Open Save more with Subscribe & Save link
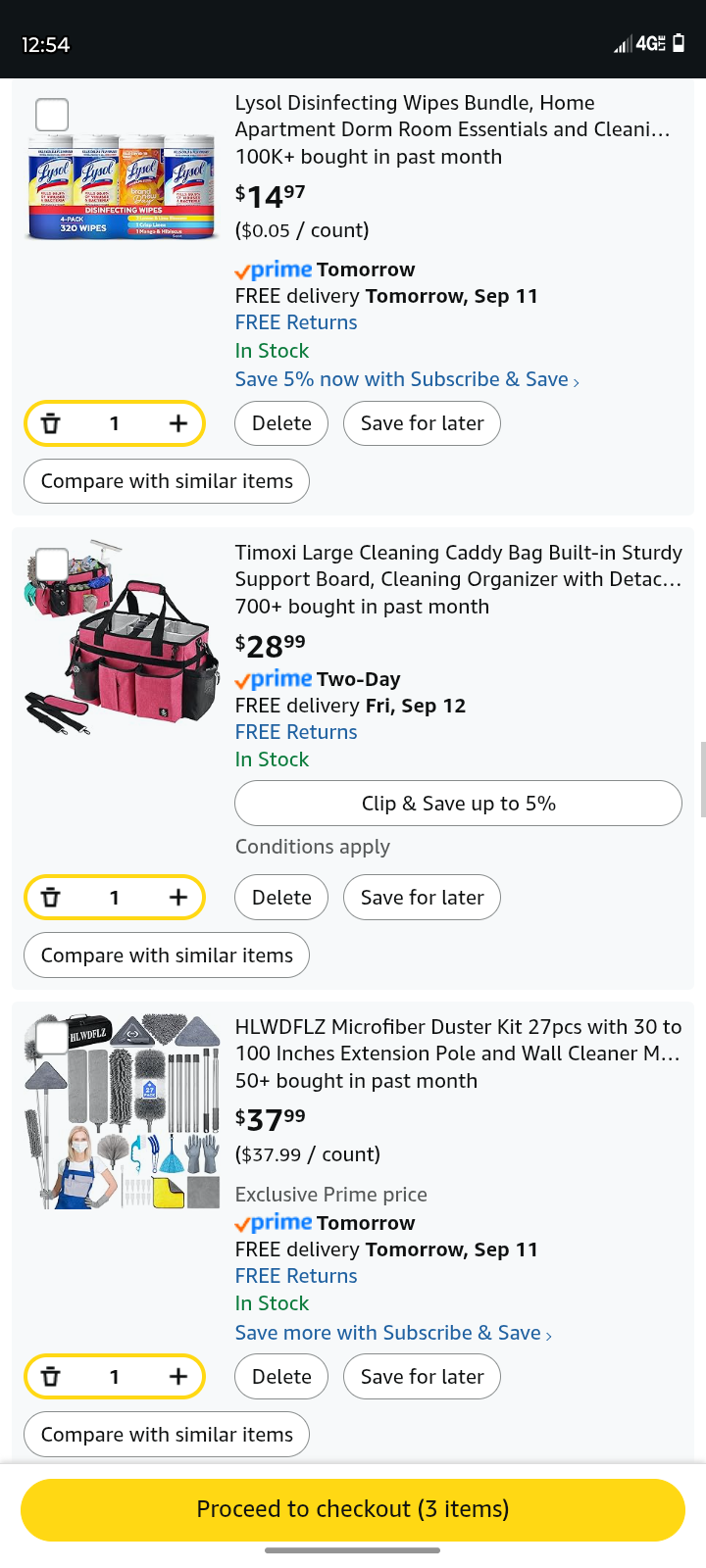Viewport: 706px width, 1568px height. coord(392,1334)
